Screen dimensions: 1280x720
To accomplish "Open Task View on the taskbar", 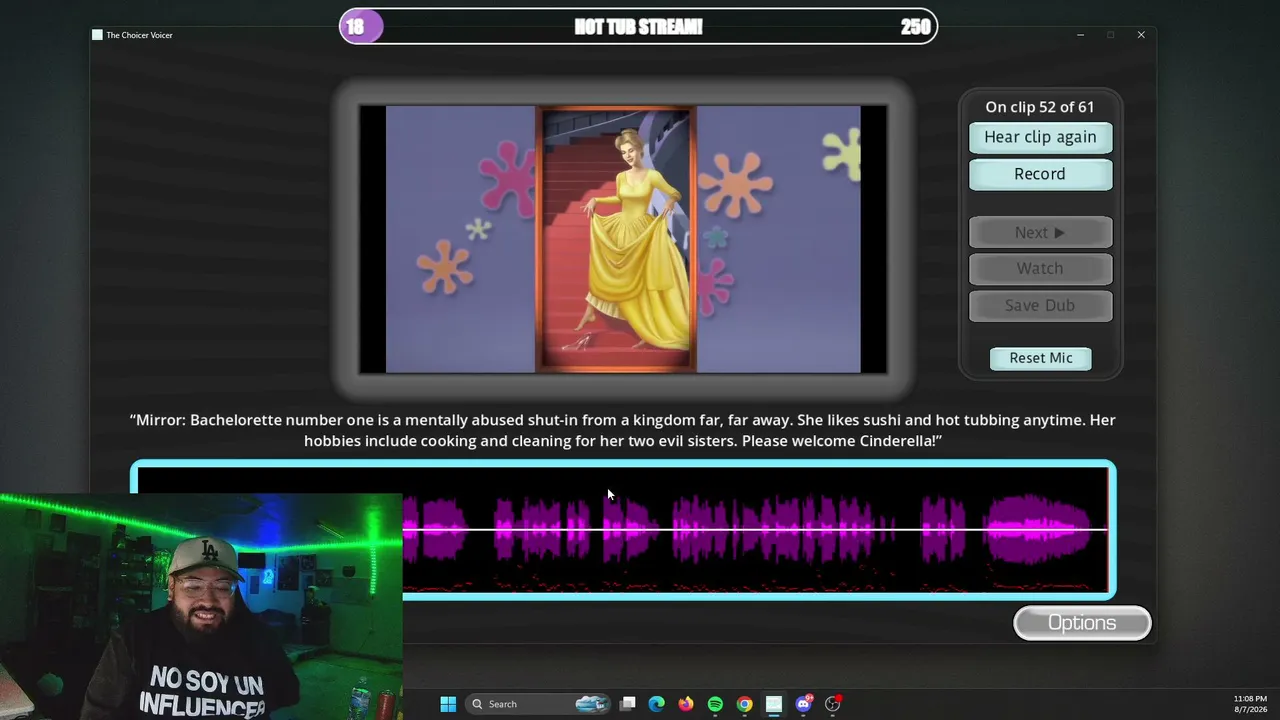I will click(x=628, y=704).
